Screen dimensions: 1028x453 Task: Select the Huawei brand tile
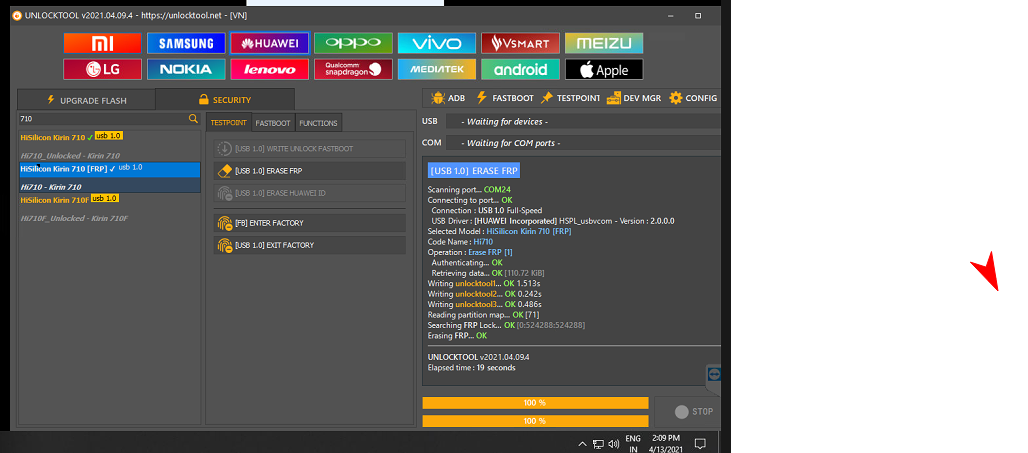[x=269, y=43]
